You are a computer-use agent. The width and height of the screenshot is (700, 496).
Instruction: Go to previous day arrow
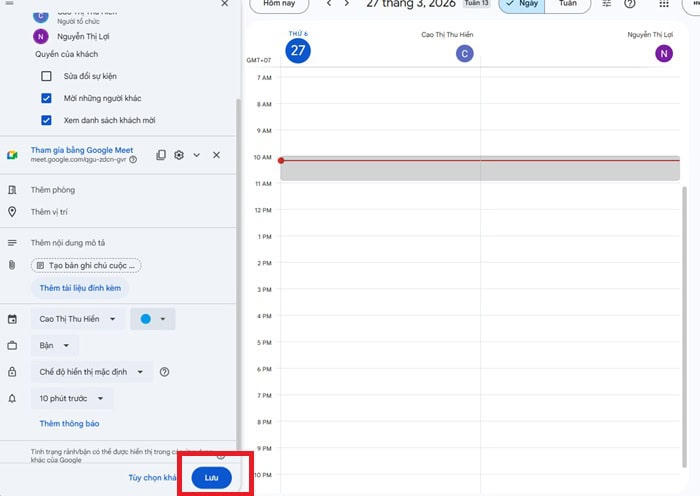pos(328,4)
